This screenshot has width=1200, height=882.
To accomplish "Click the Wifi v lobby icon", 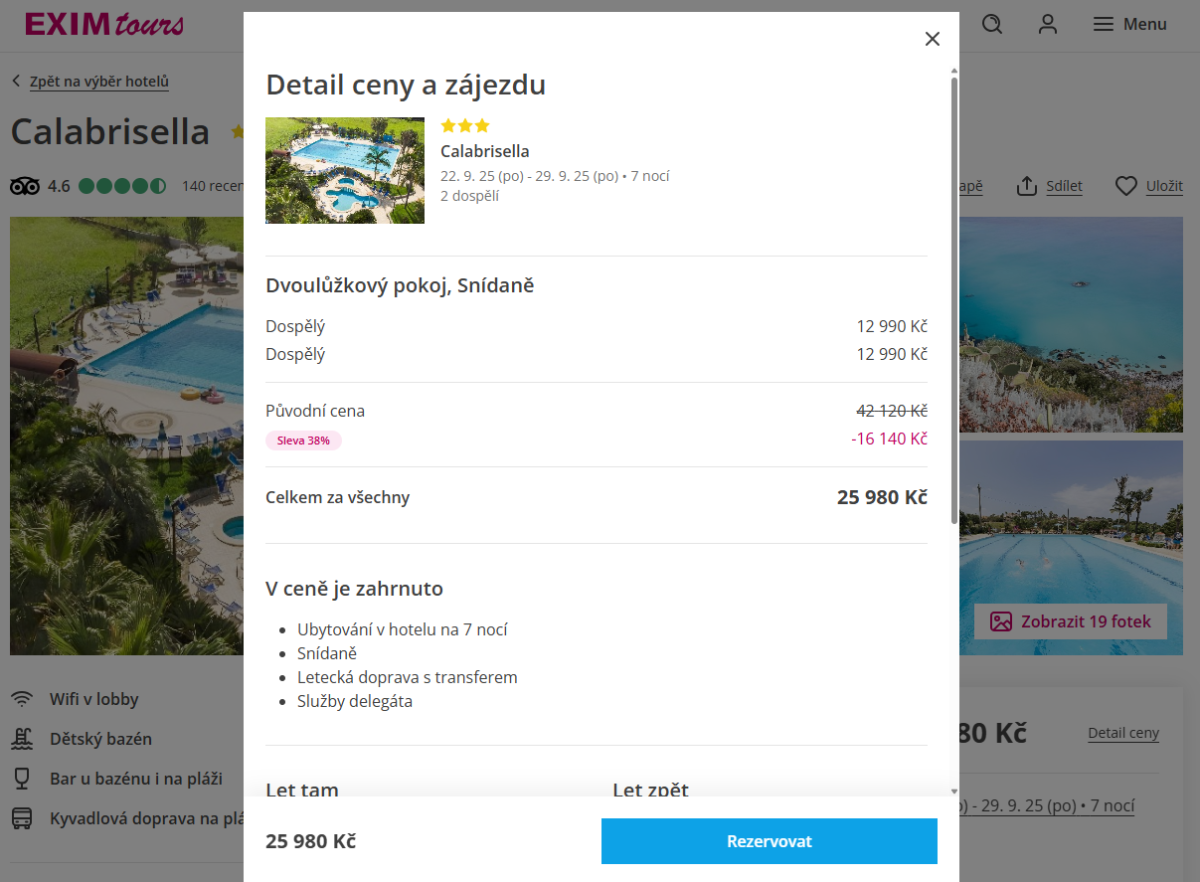I will (x=22, y=699).
